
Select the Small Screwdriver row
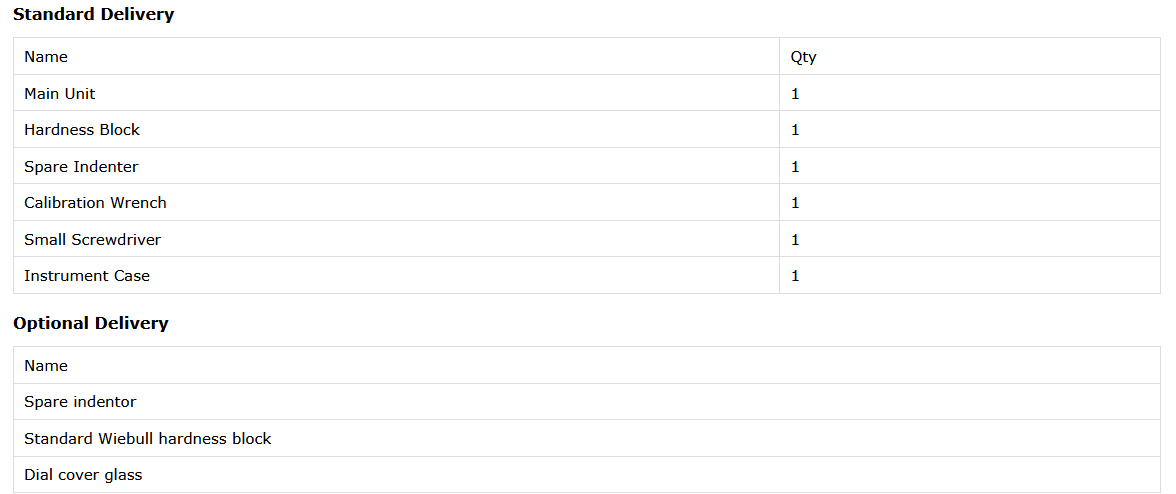tap(92, 239)
